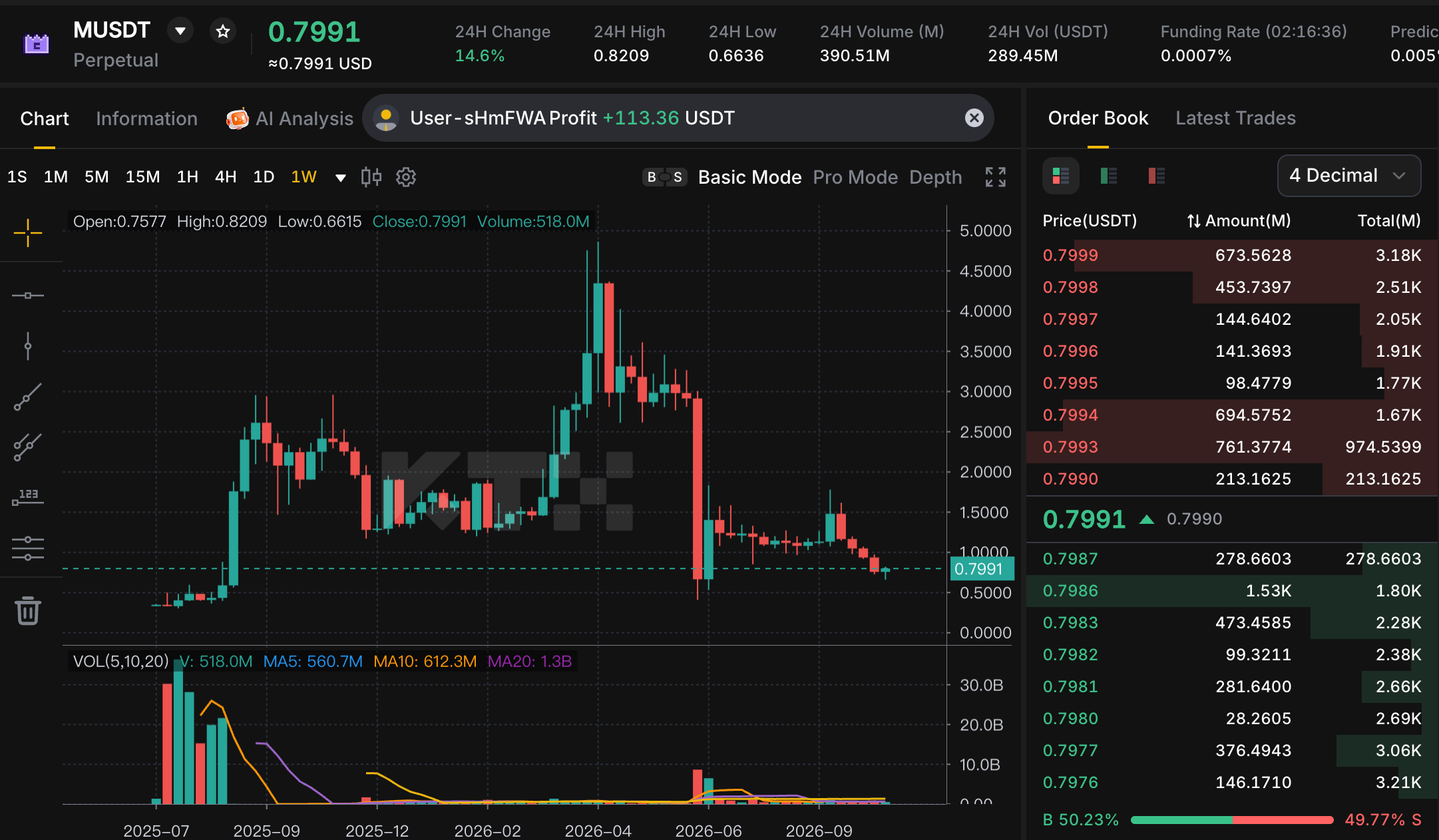This screenshot has width=1439, height=840.
Task: Click the AI Analysis robot icon
Action: pos(237,118)
